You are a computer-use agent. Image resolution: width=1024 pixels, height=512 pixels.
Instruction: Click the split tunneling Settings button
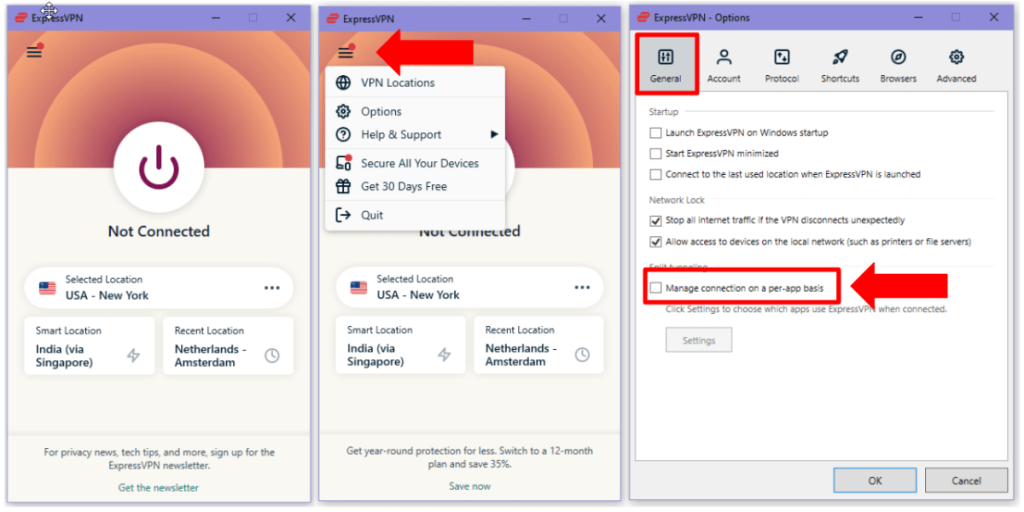pyautogui.click(x=698, y=340)
